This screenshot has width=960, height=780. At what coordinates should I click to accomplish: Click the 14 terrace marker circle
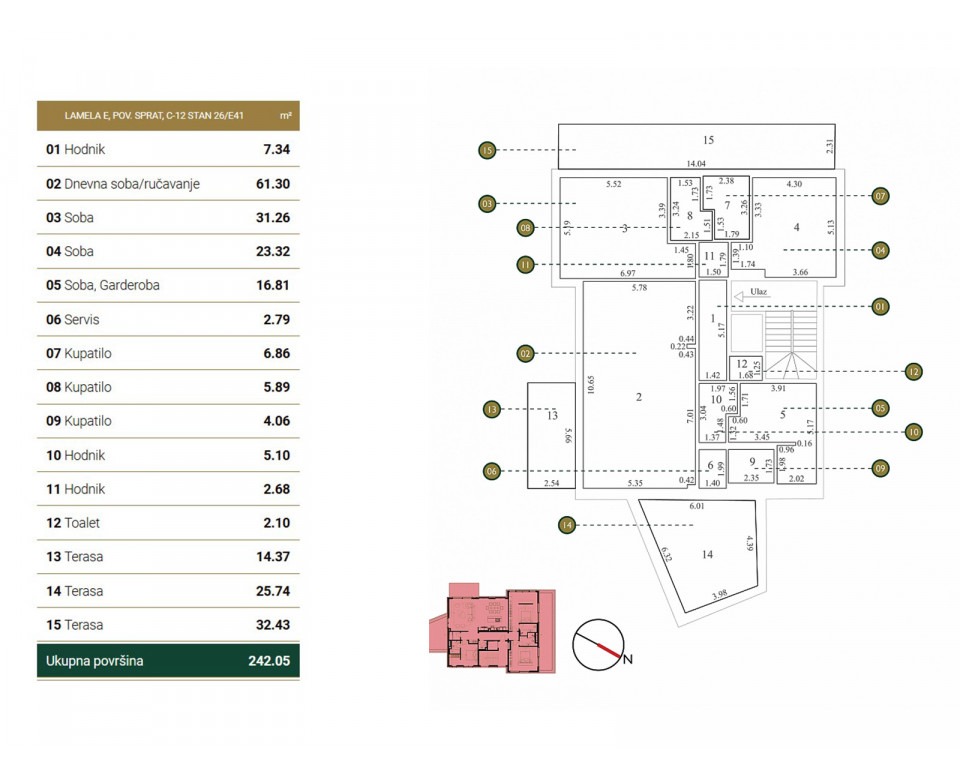[x=567, y=524]
